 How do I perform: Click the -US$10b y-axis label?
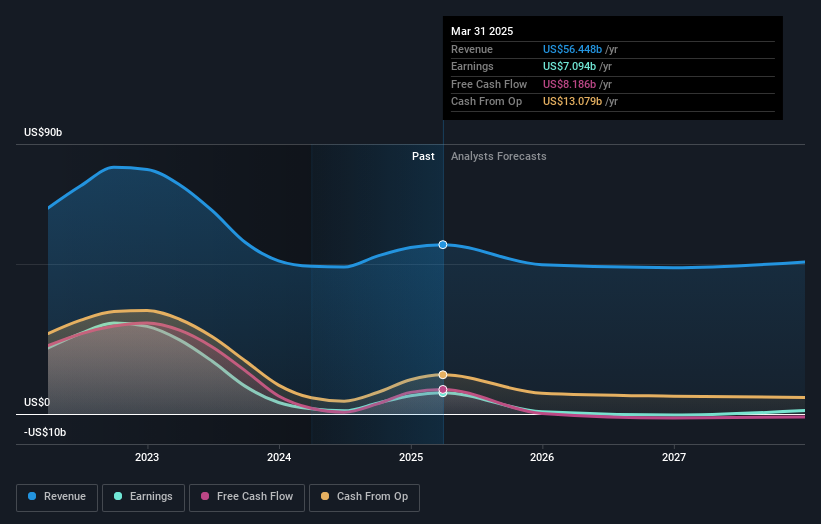tap(45, 432)
